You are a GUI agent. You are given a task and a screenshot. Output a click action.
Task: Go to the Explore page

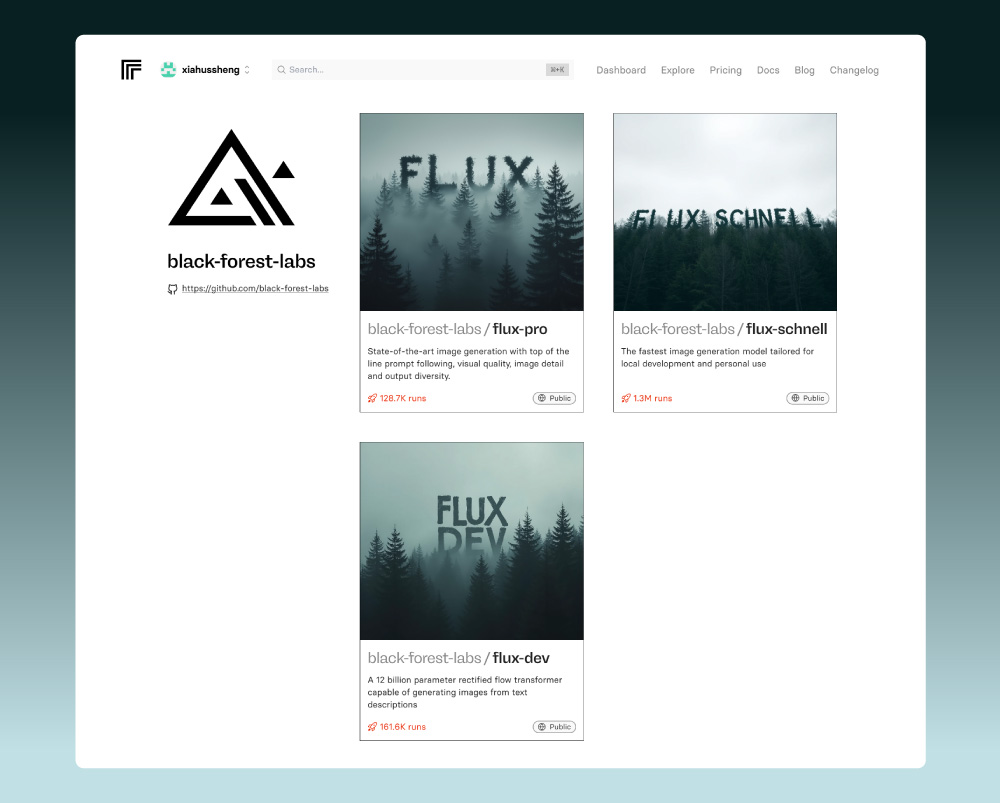click(677, 70)
